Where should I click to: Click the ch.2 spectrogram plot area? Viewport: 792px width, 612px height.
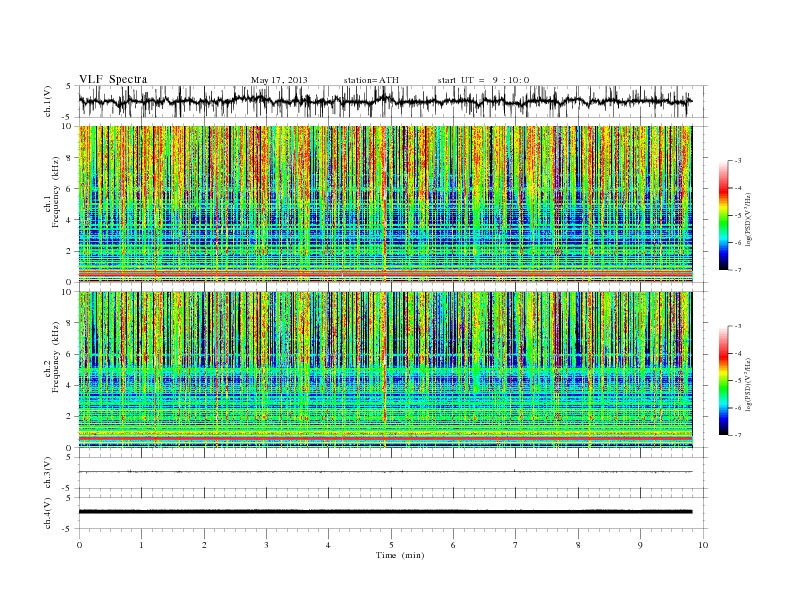pyautogui.click(x=385, y=370)
